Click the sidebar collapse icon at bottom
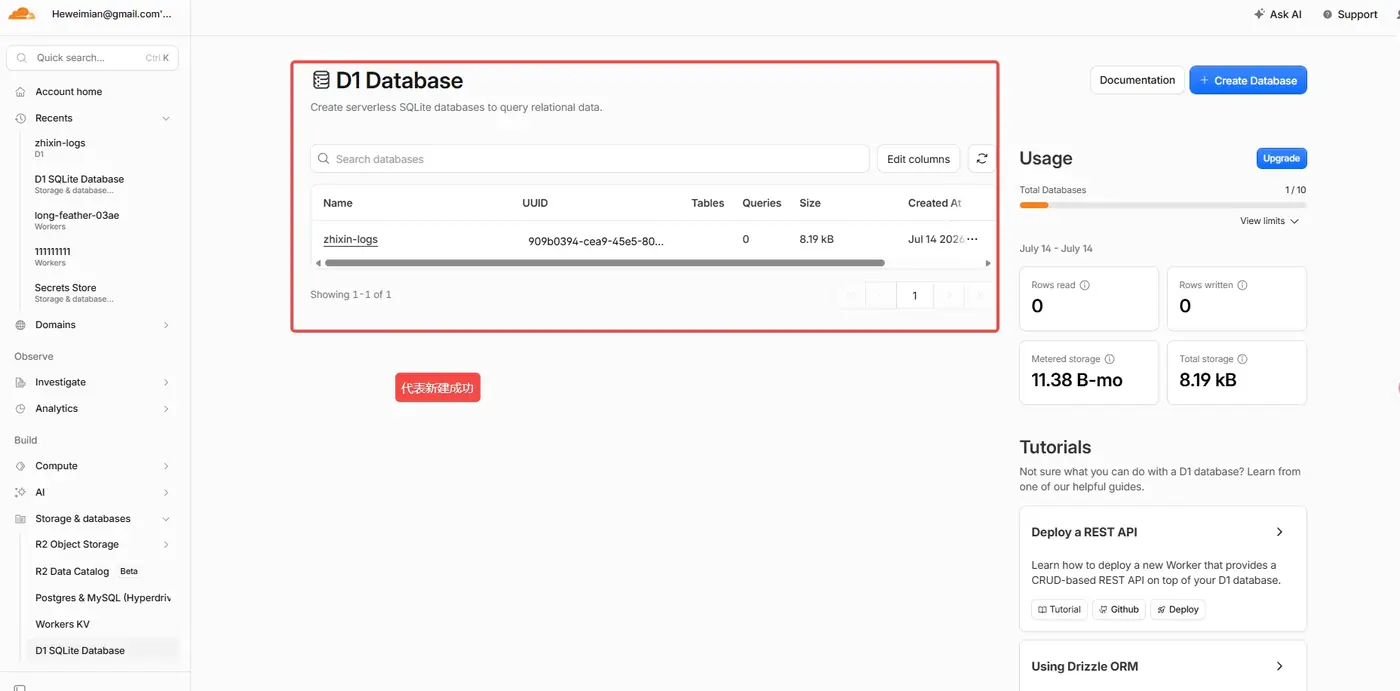This screenshot has height=691, width=1400. [20, 687]
